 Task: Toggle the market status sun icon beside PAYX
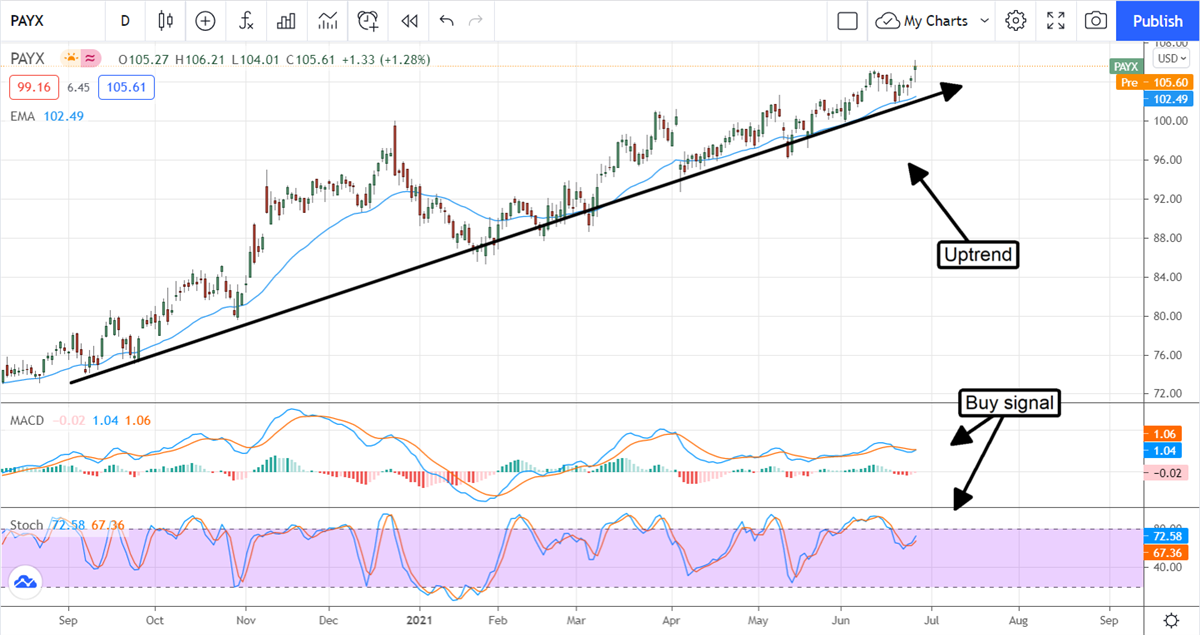tap(71, 59)
